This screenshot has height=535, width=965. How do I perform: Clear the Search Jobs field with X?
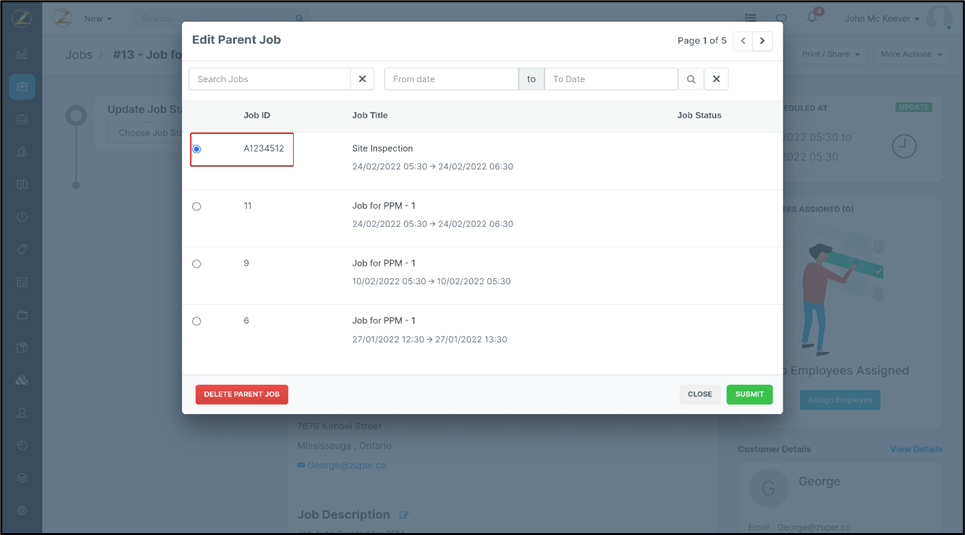coord(363,79)
